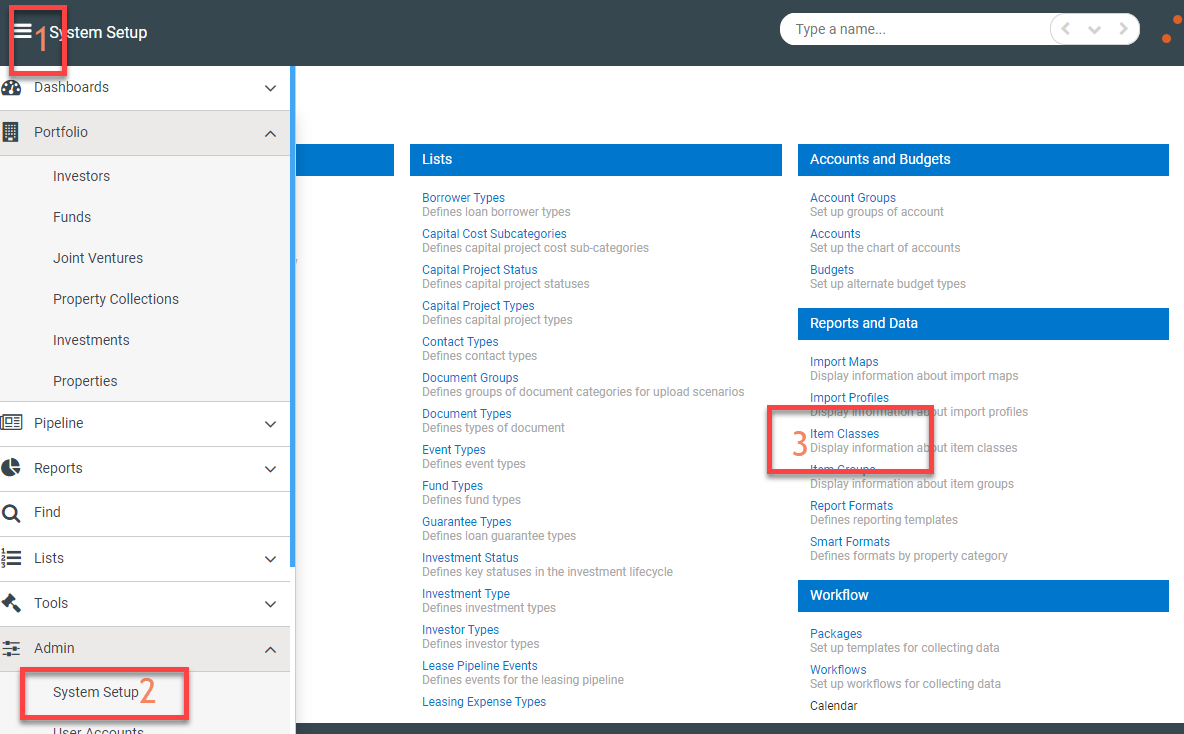1184x734 pixels.
Task: Expand the Pipeline section chevron
Action: coord(270,424)
